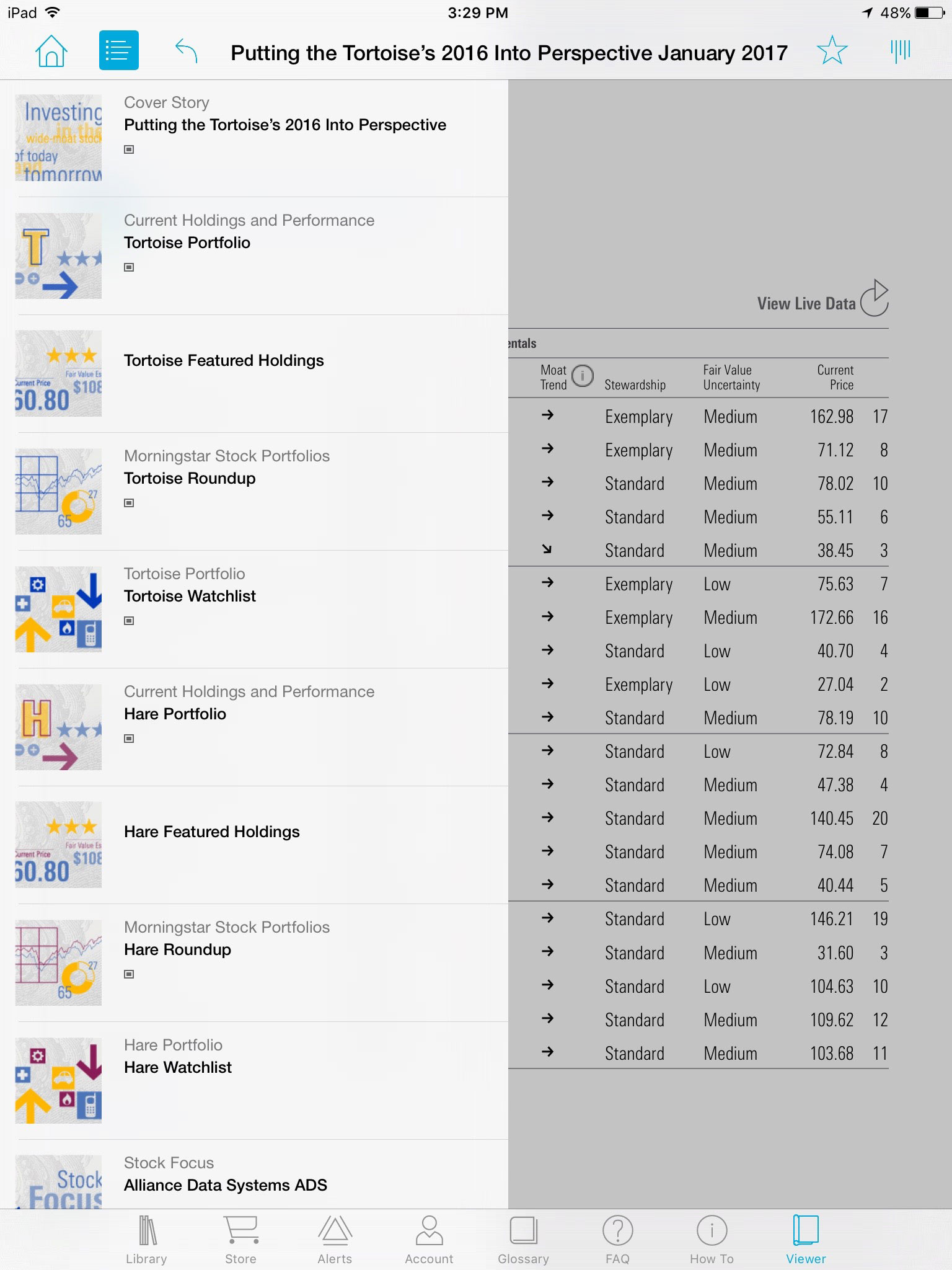Open the Hare Featured Holdings thumbnail

(58, 845)
